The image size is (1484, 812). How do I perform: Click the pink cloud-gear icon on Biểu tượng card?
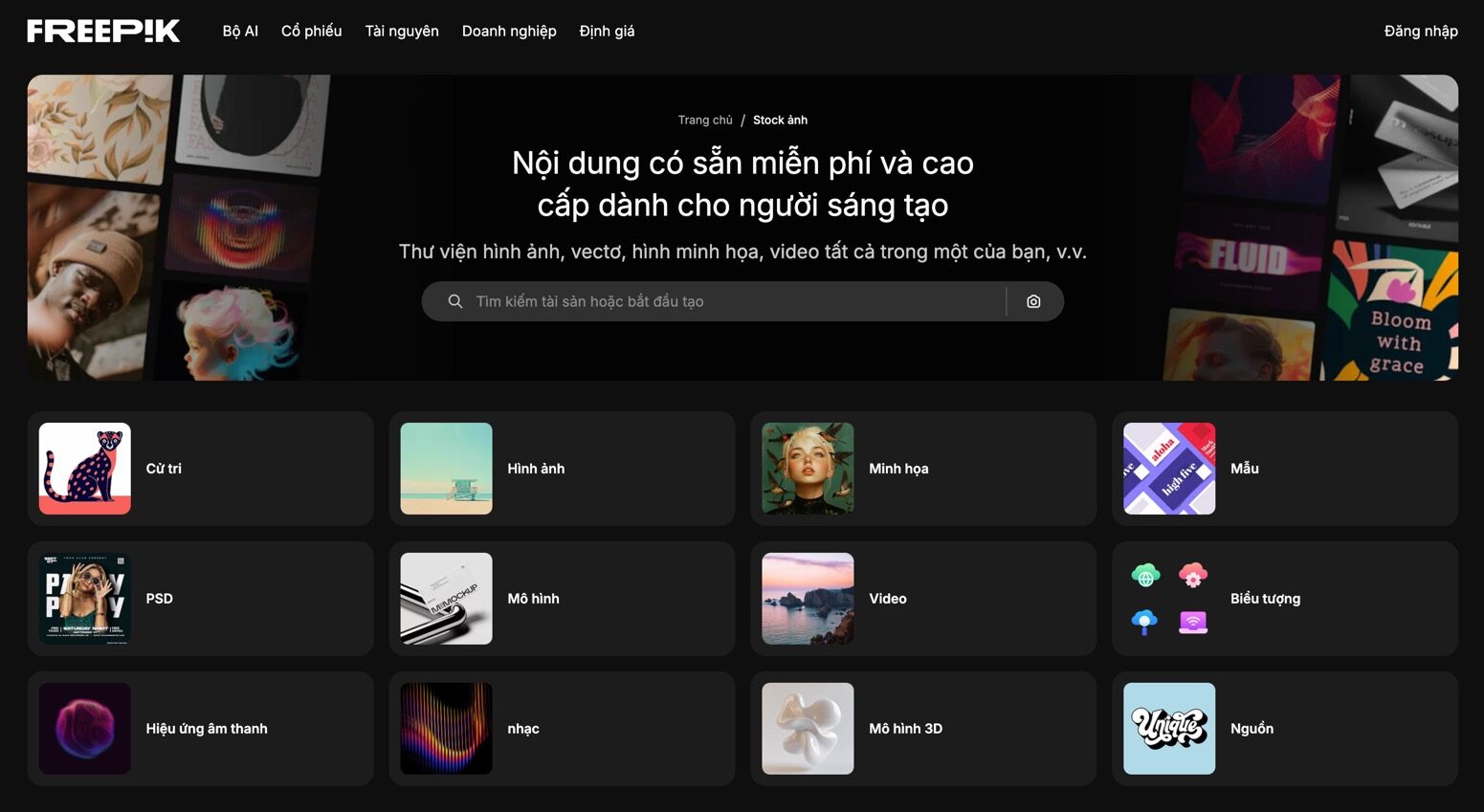pyautogui.click(x=1193, y=576)
